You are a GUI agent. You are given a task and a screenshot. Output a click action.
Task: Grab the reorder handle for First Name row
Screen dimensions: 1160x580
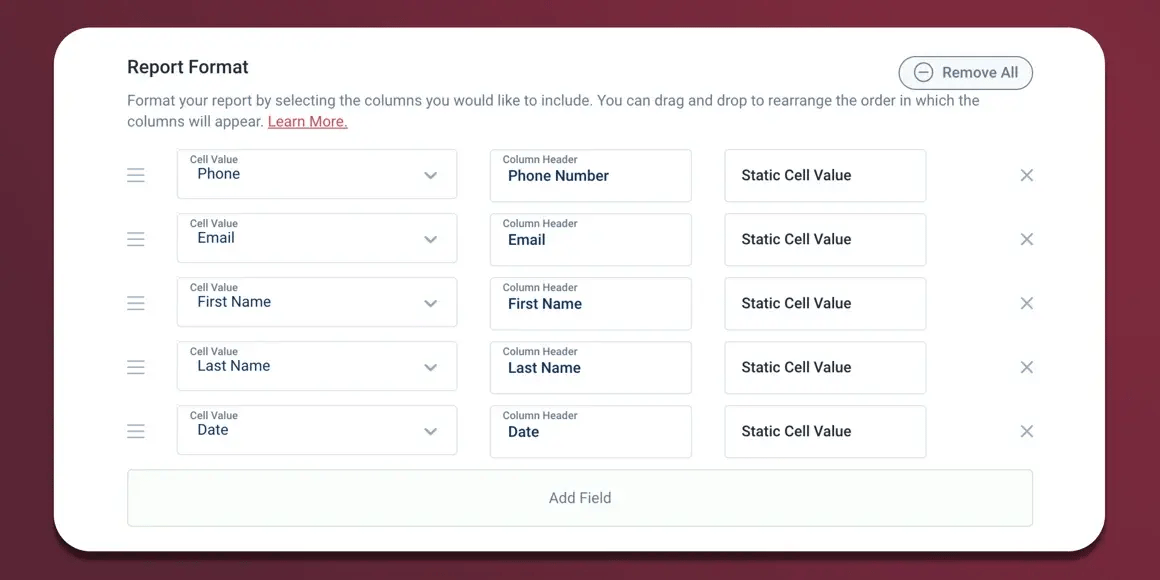click(135, 303)
